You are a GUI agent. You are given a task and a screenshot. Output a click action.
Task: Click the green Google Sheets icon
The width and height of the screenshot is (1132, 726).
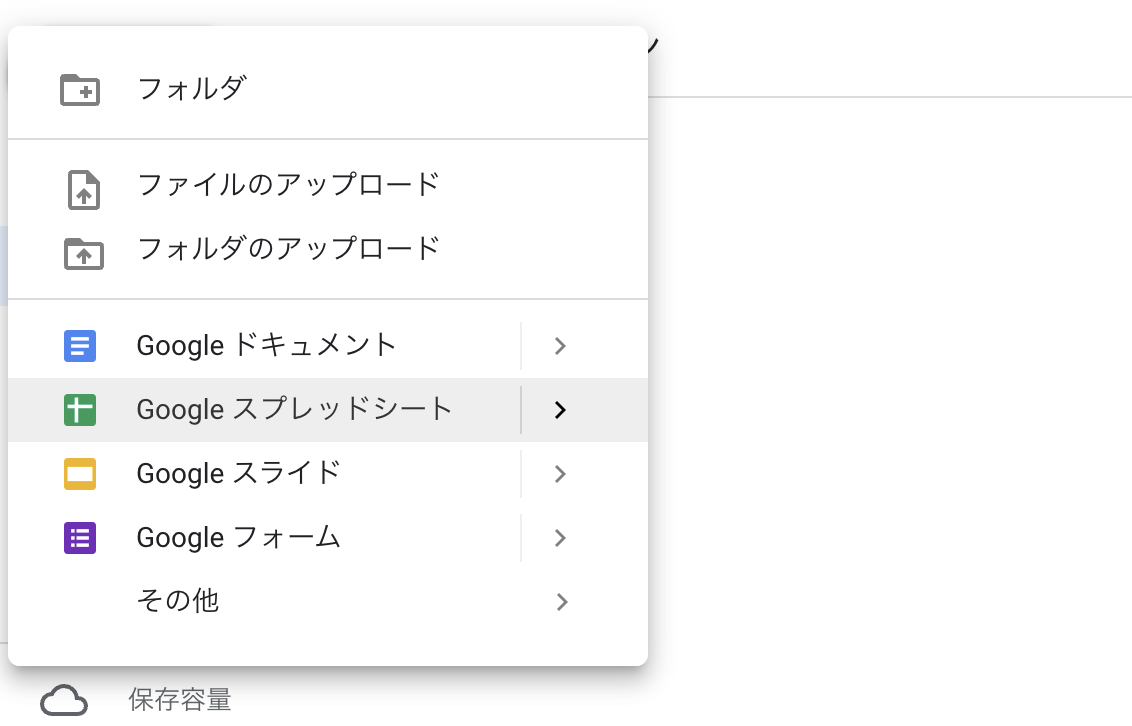tap(80, 410)
